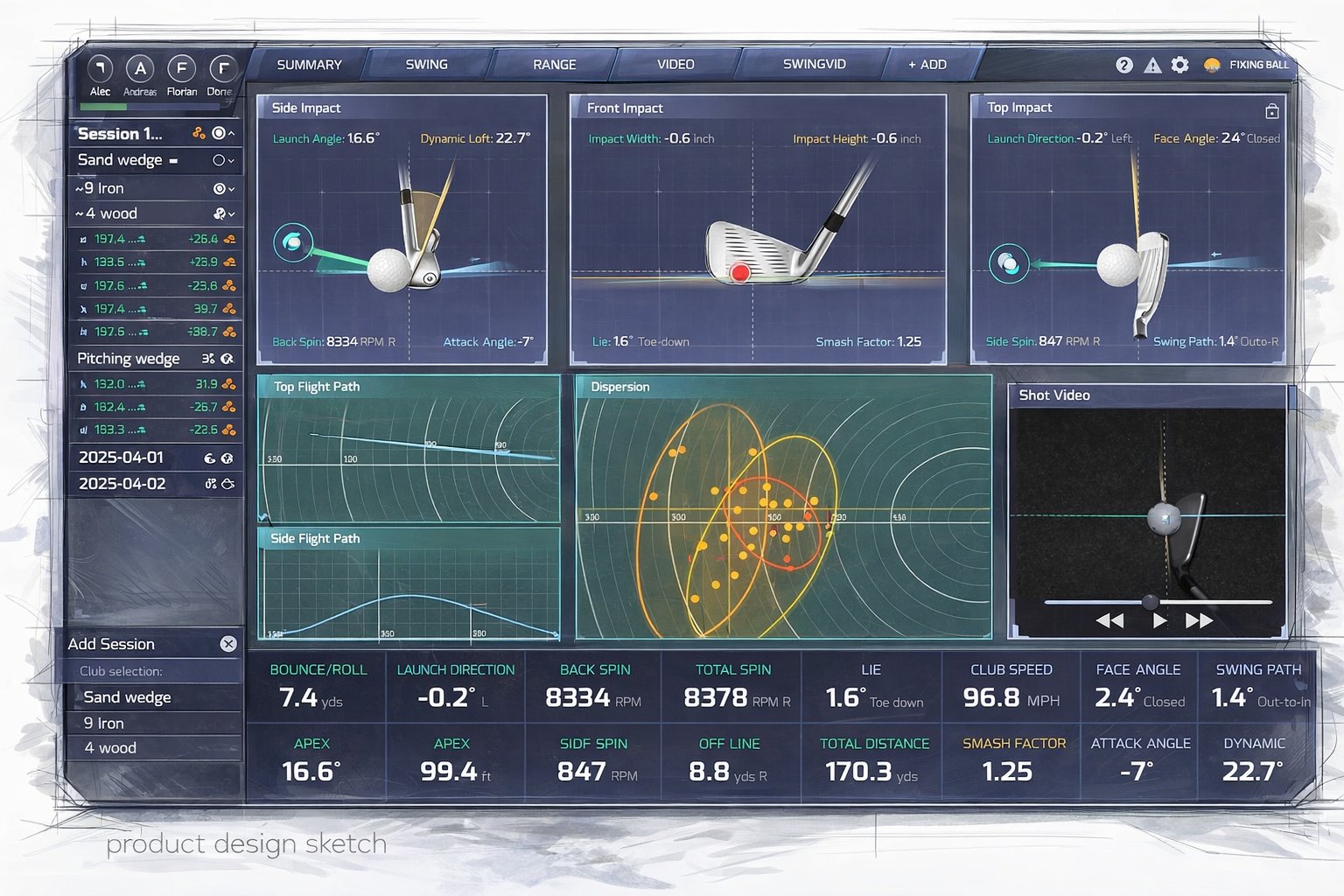Toggle the cloud icon next to 2025-04-02

pyautogui.click(x=227, y=484)
